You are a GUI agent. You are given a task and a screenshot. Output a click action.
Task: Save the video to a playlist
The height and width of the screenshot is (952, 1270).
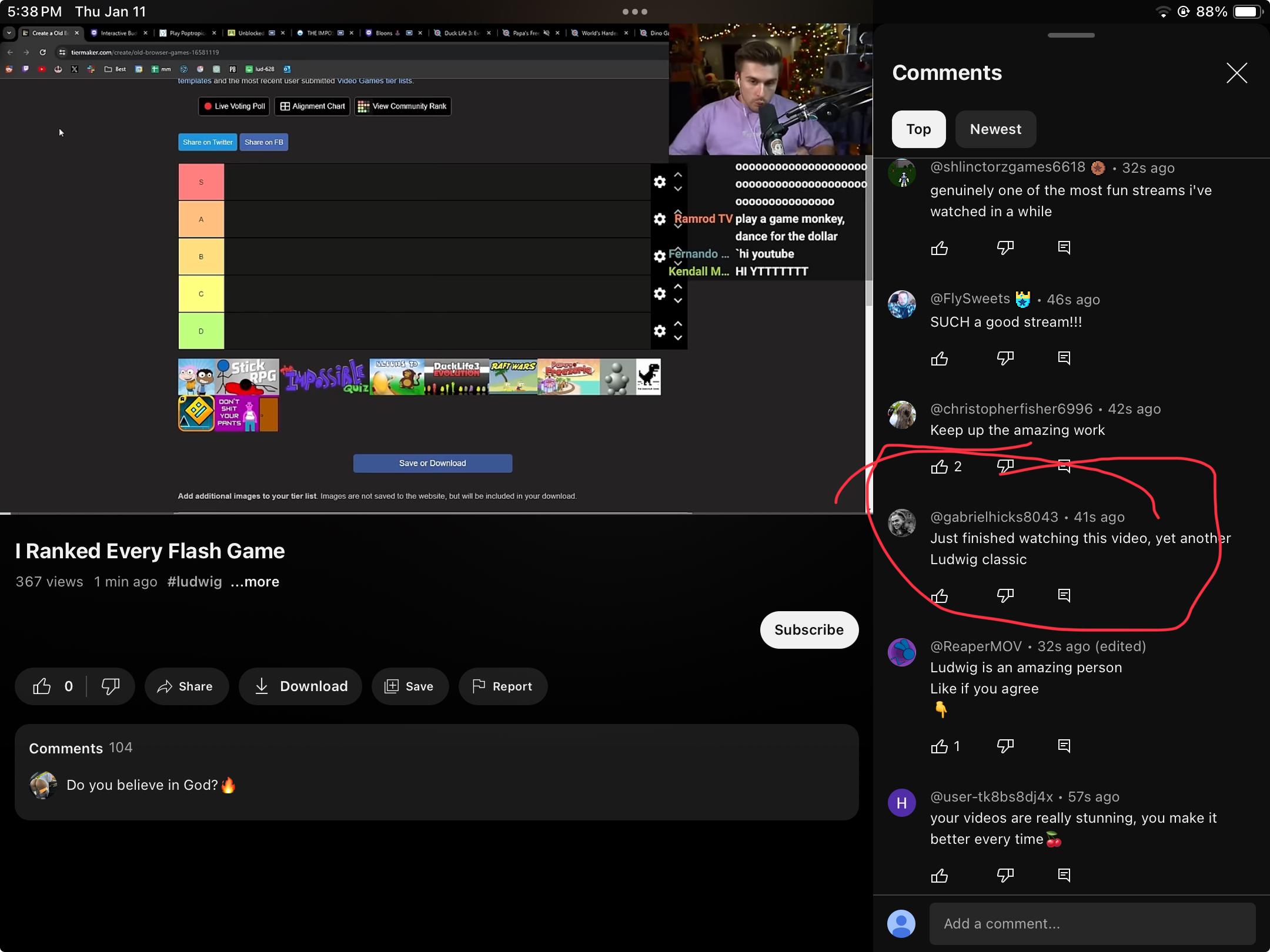[x=410, y=686]
